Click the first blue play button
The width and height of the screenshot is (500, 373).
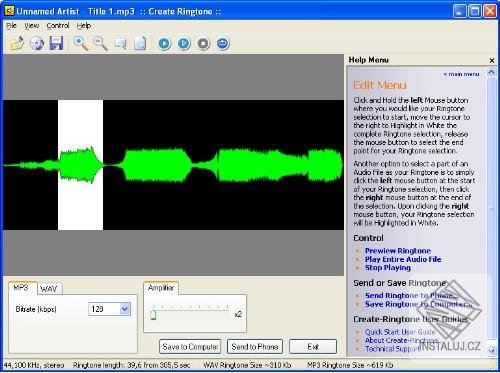coord(164,44)
